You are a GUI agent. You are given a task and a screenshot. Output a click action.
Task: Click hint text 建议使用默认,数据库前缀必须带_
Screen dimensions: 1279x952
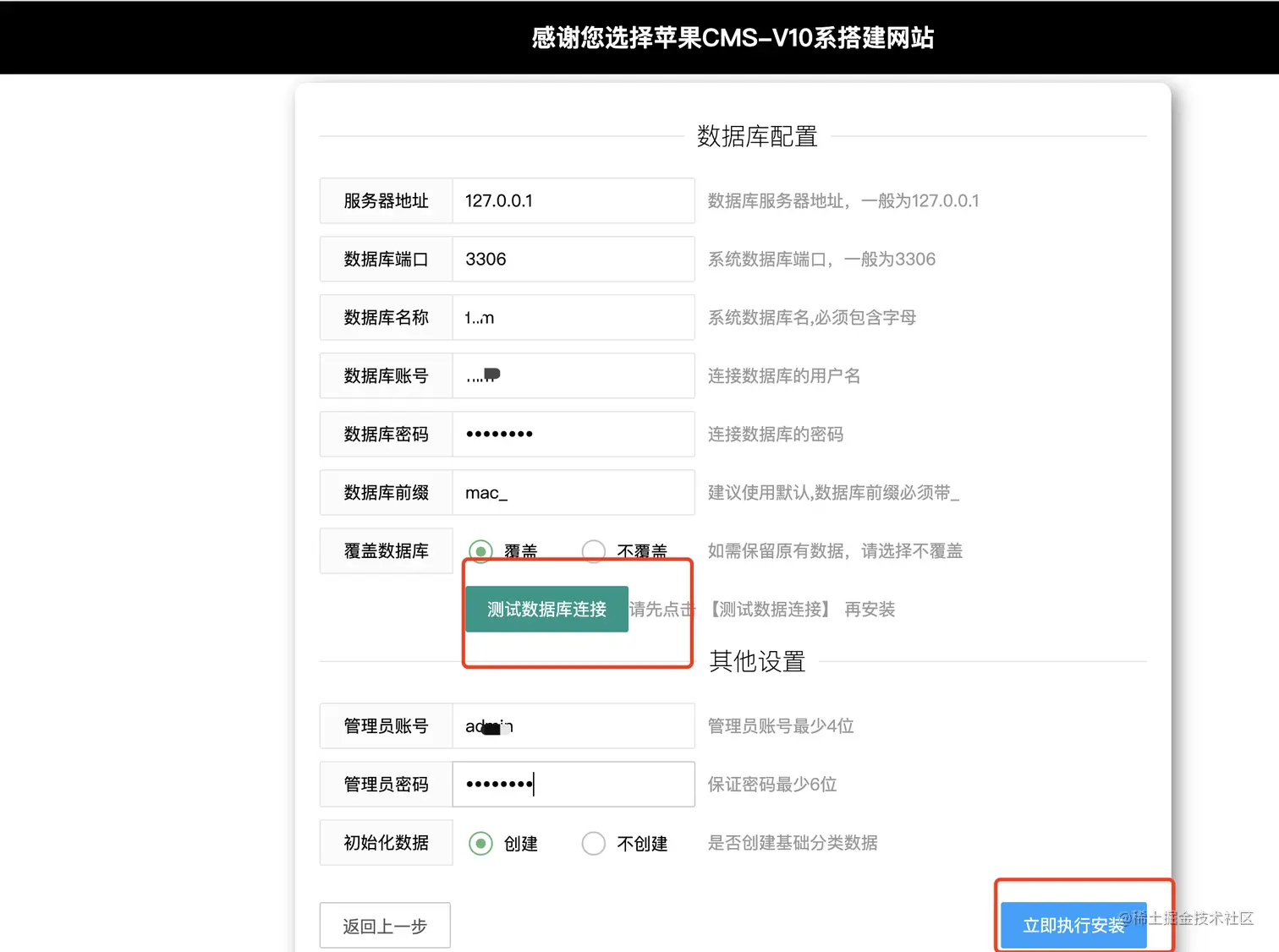coord(833,492)
